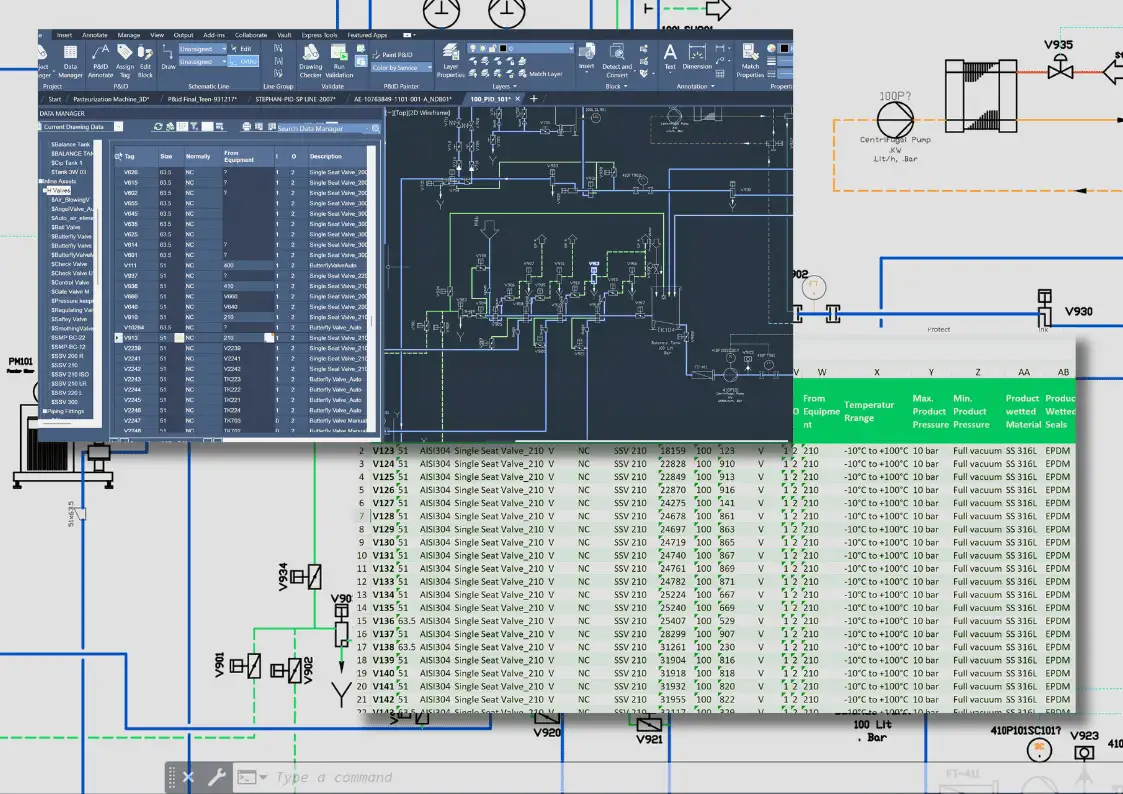The image size is (1123, 794).
Task: Click the Properties panel color swatch
Action: click(784, 49)
